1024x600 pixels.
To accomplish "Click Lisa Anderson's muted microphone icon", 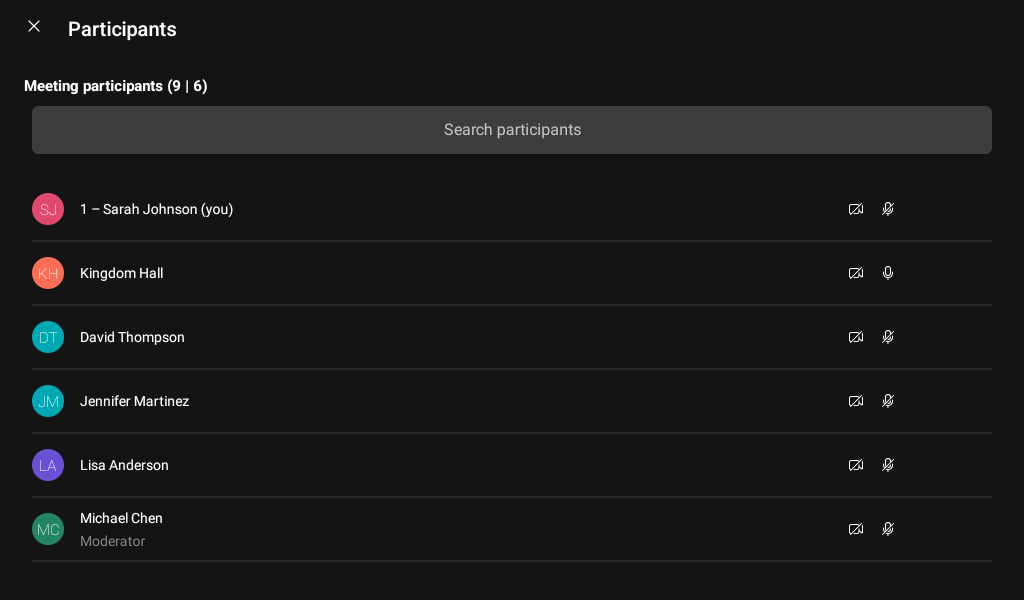I will click(x=888, y=465).
